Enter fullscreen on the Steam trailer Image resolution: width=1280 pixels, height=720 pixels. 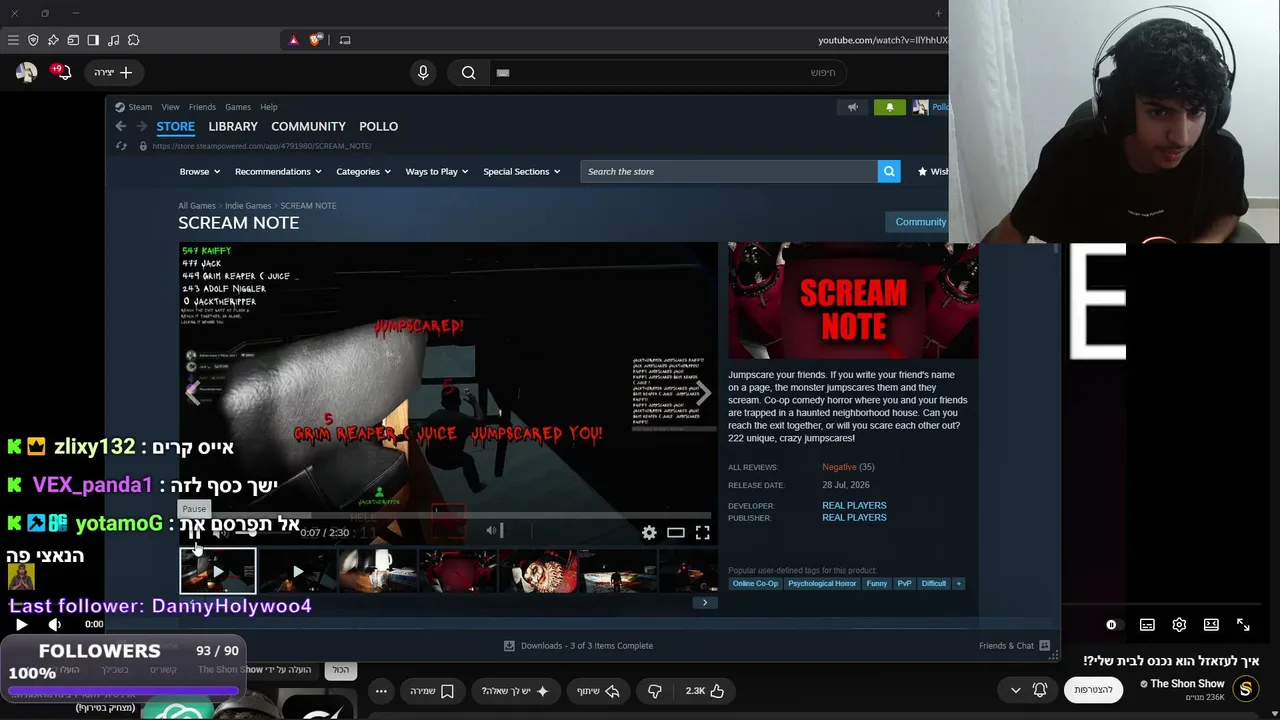(703, 533)
